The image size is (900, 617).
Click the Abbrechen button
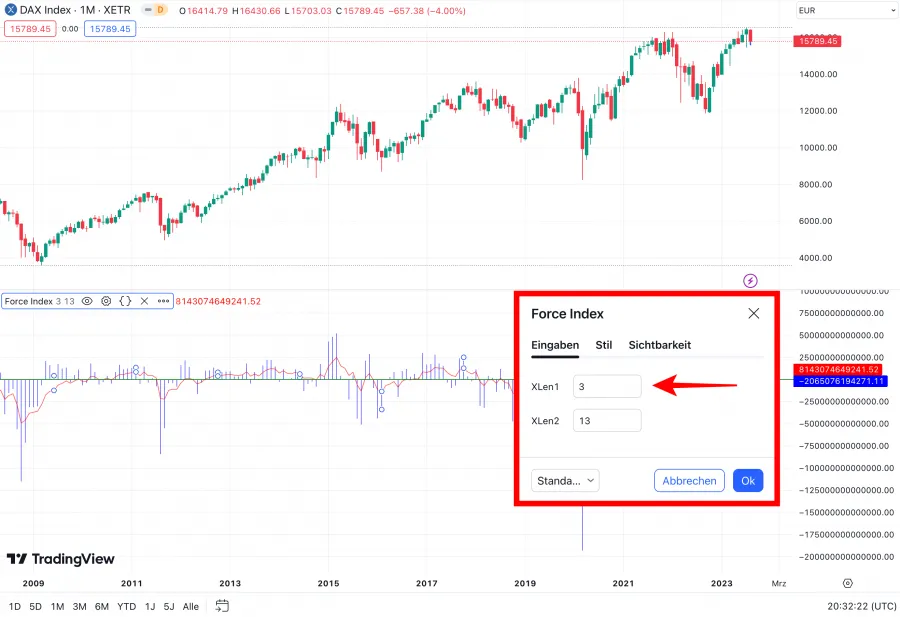pyautogui.click(x=689, y=480)
